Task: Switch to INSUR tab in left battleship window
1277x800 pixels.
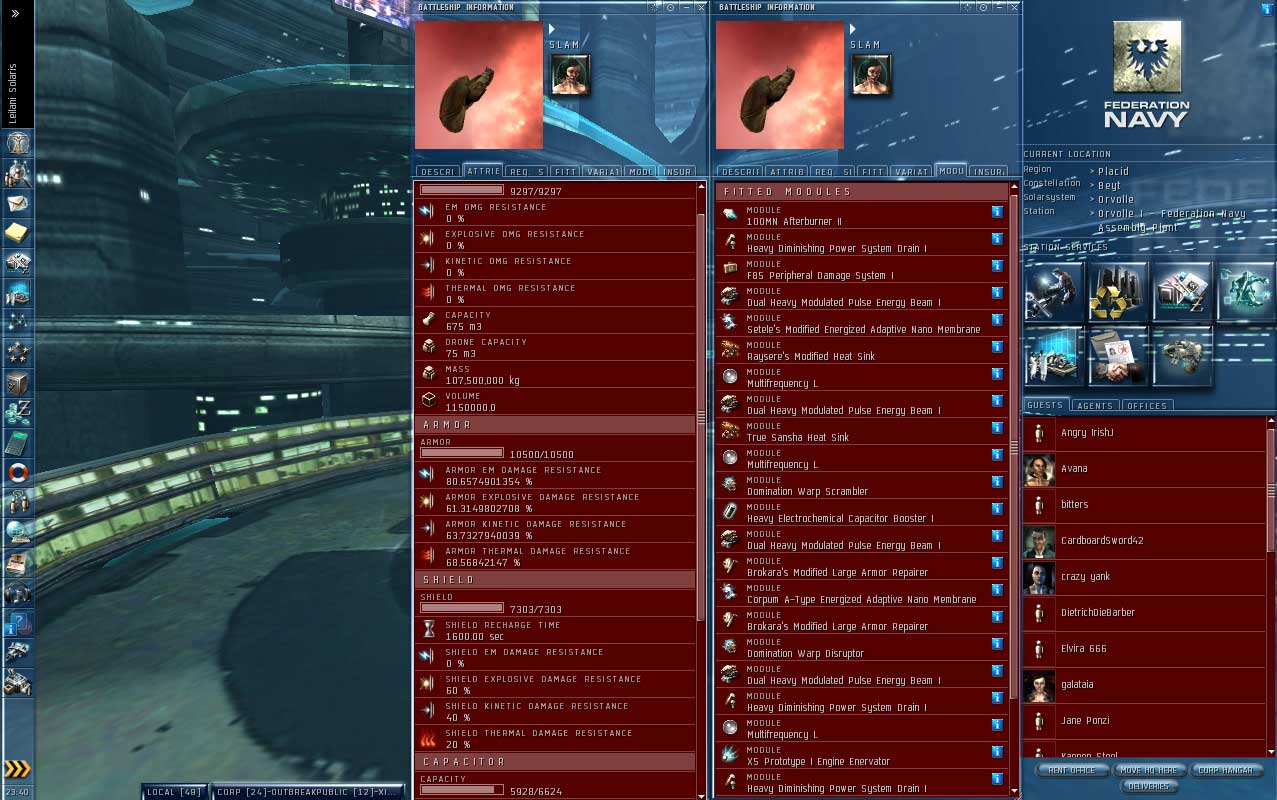Action: pyautogui.click(x=678, y=172)
